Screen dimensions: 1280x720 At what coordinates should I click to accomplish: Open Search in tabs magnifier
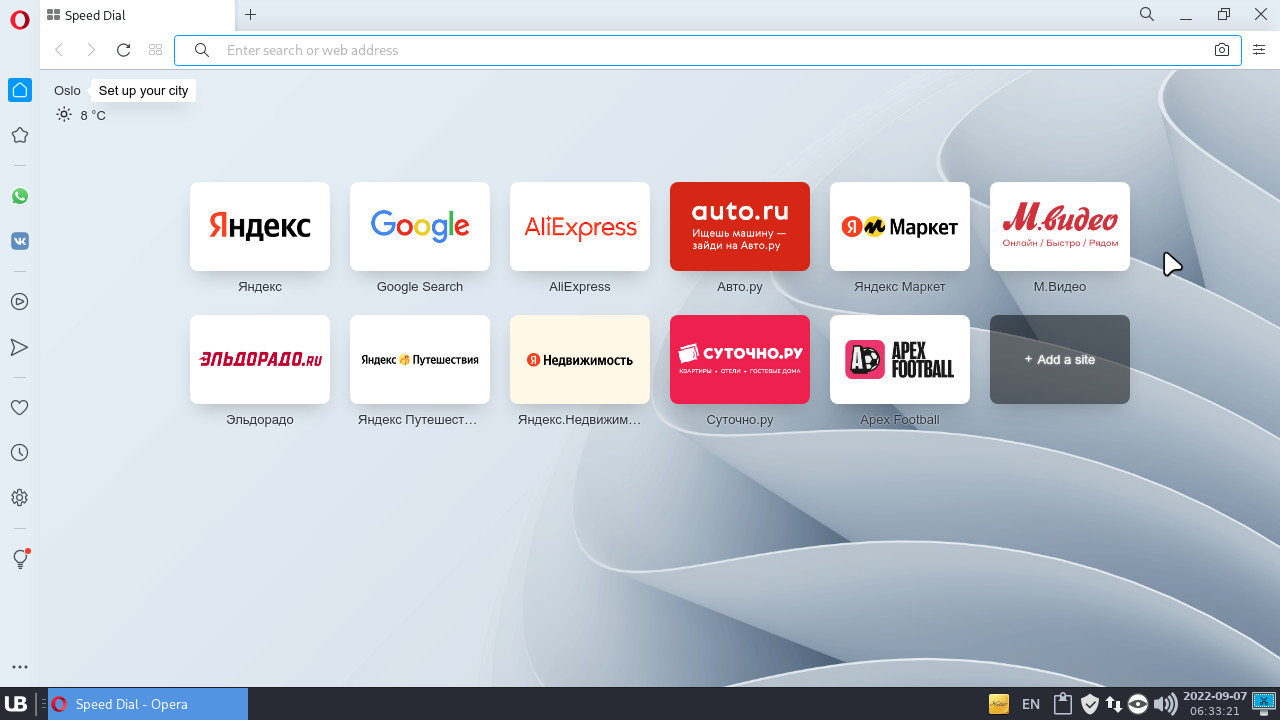click(1147, 14)
